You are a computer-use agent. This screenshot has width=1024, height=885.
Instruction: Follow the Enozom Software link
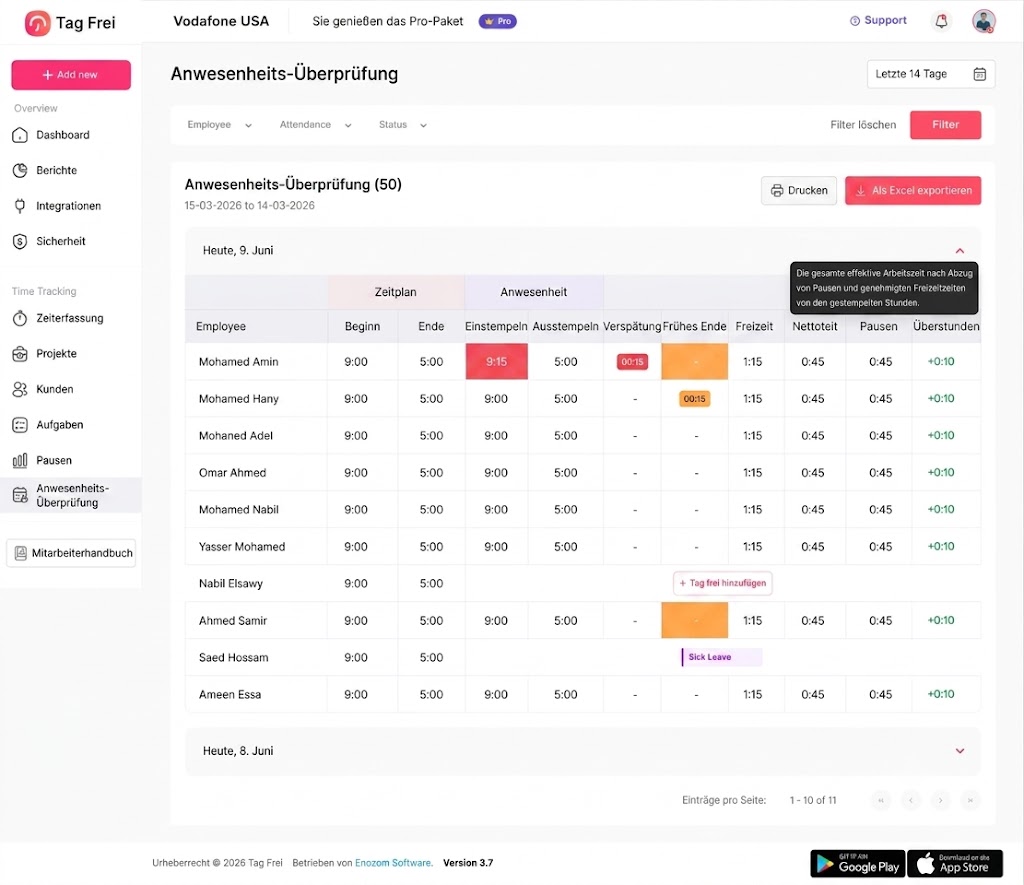392,863
